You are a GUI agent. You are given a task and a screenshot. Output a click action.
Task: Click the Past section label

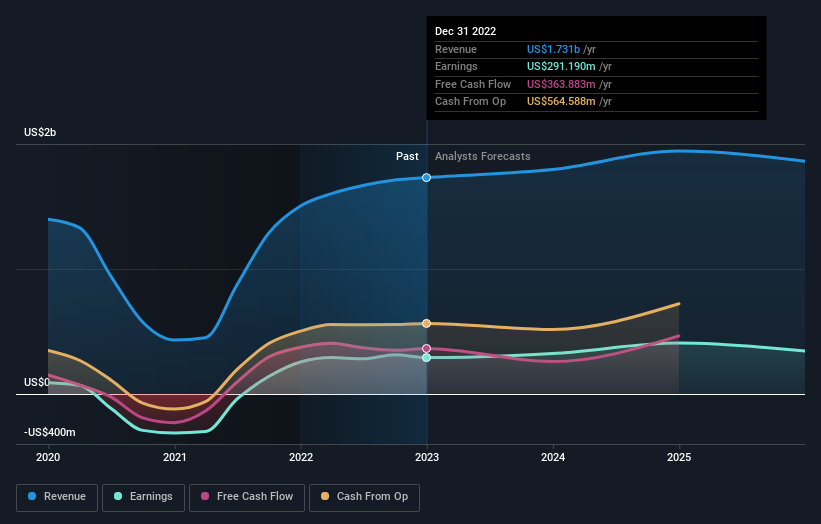tap(407, 157)
